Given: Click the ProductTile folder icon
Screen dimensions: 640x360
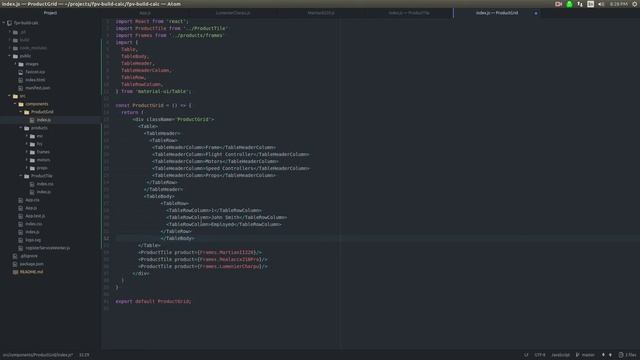Looking at the screenshot, I should pos(27,176).
